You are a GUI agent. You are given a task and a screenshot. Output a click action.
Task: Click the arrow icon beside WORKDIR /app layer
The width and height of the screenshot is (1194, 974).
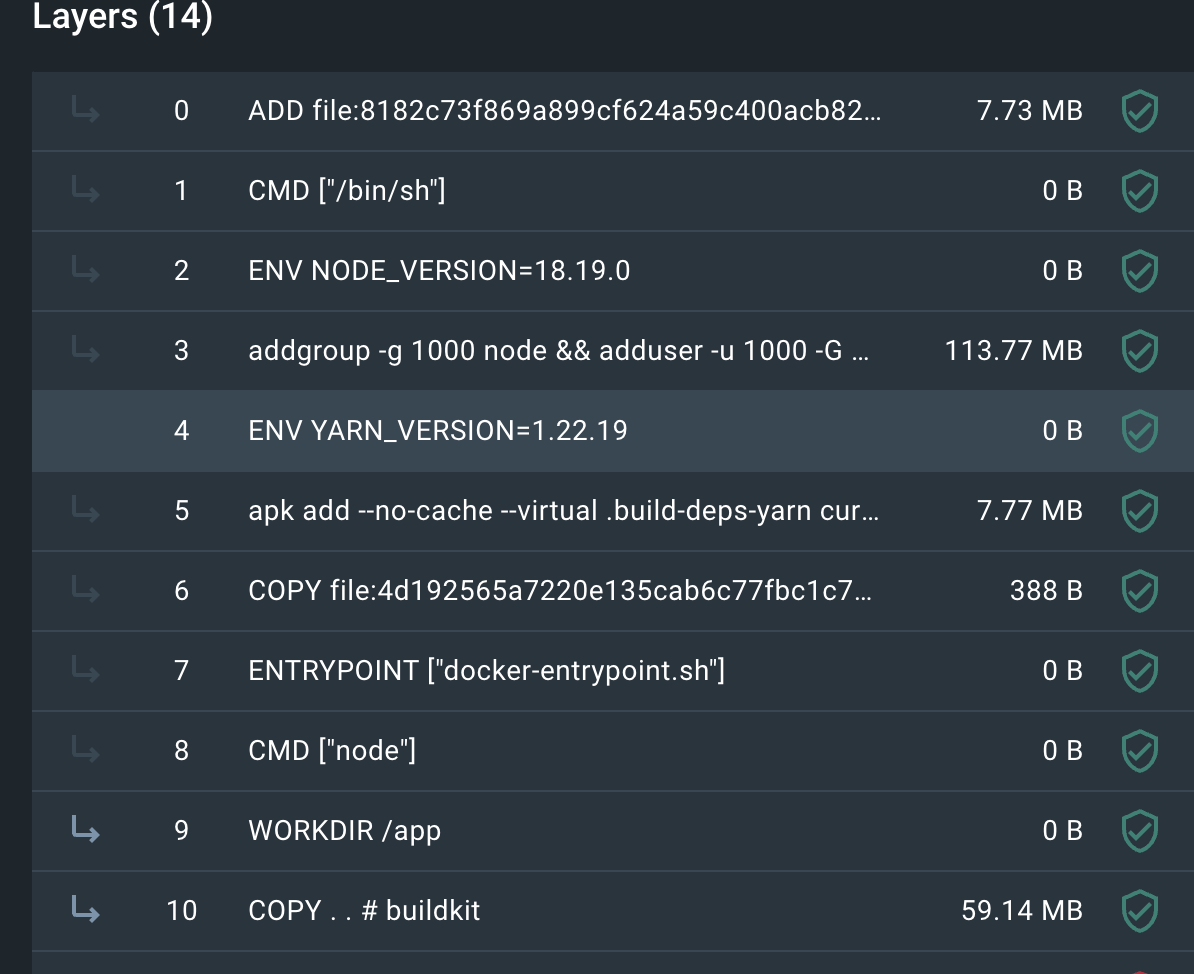(85, 829)
